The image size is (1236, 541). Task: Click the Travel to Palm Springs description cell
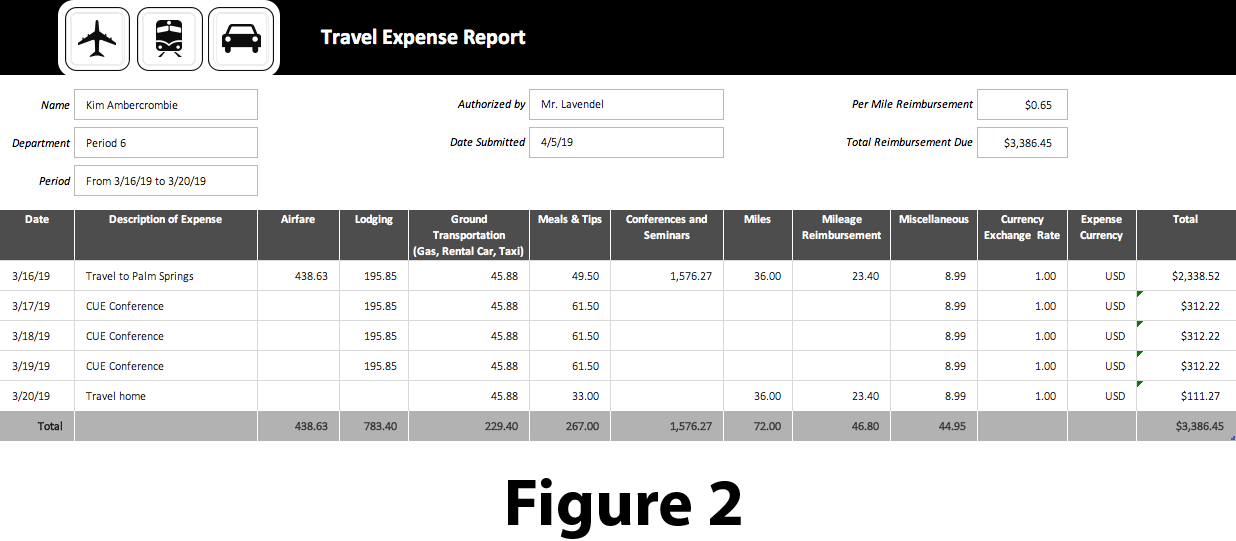tap(166, 276)
